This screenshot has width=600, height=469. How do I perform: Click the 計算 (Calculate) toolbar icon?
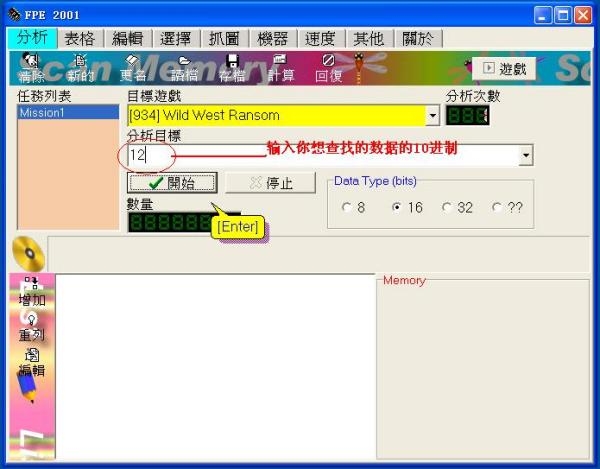281,68
